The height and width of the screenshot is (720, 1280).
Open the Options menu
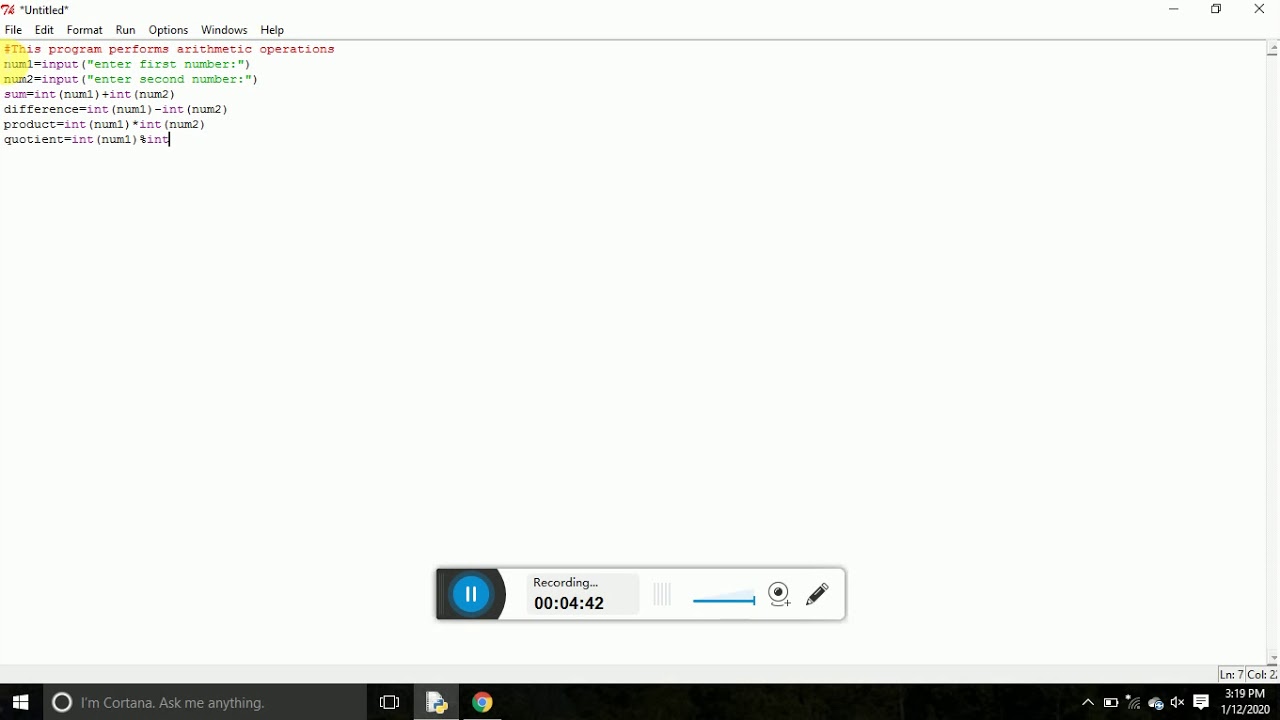click(x=169, y=30)
